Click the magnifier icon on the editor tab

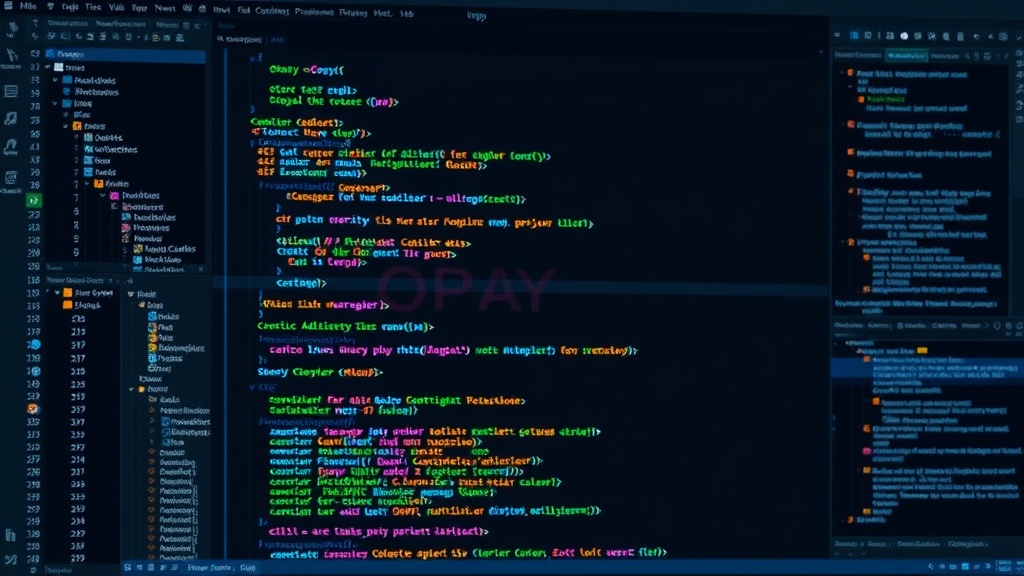click(220, 39)
